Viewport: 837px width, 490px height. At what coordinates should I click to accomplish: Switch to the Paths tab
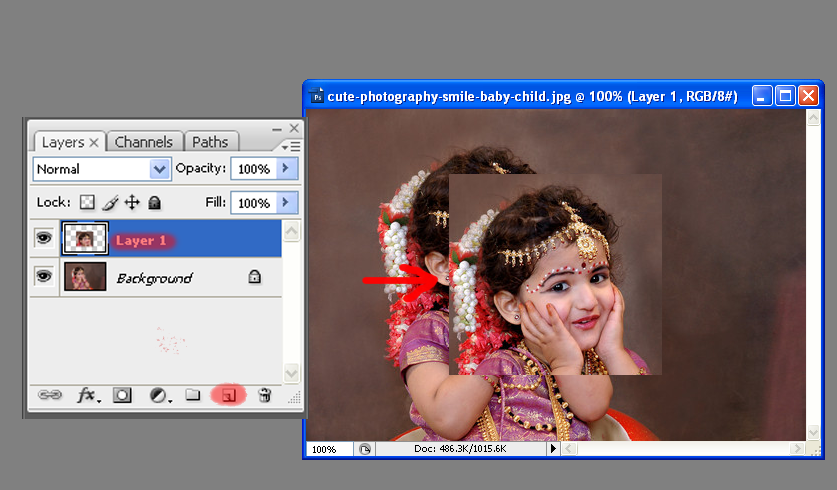click(x=210, y=142)
